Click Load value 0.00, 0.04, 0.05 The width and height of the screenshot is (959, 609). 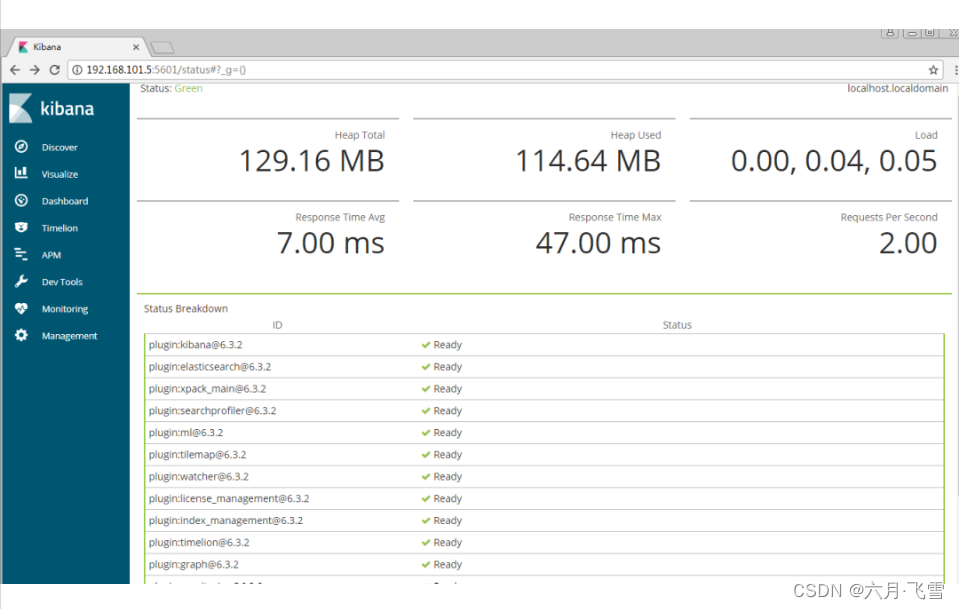point(834,161)
